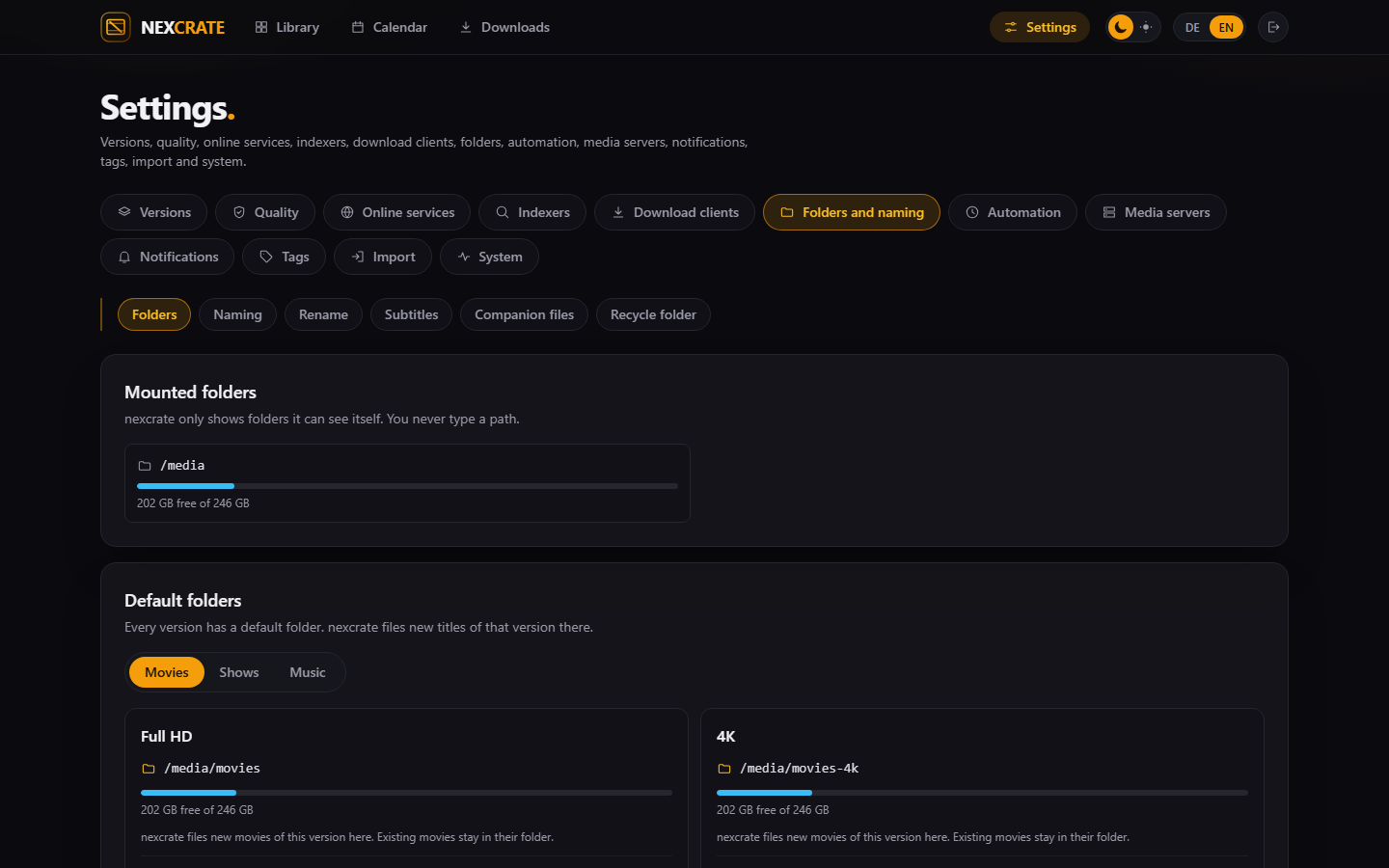The height and width of the screenshot is (868, 1389).
Task: Click the Default folders heading
Action: [x=183, y=601]
